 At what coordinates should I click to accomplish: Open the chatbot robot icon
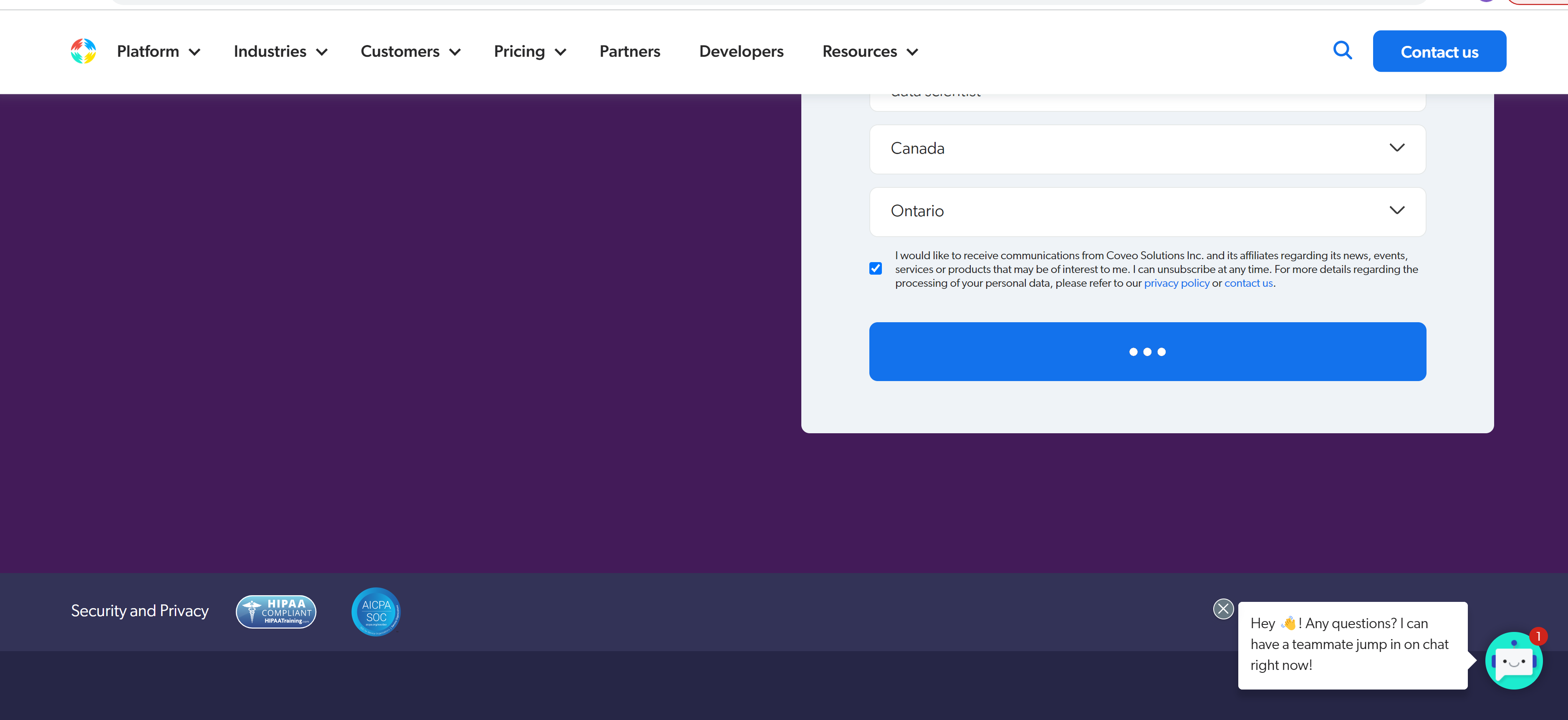coord(1513,661)
